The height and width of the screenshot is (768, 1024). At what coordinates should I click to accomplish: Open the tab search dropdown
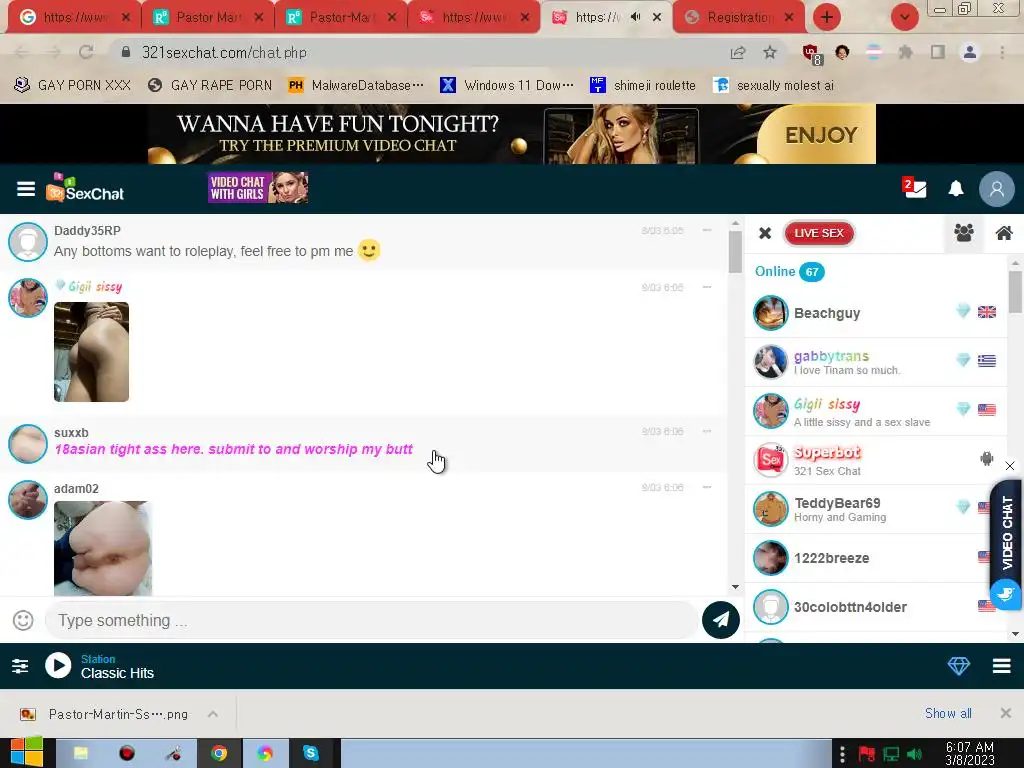click(904, 17)
